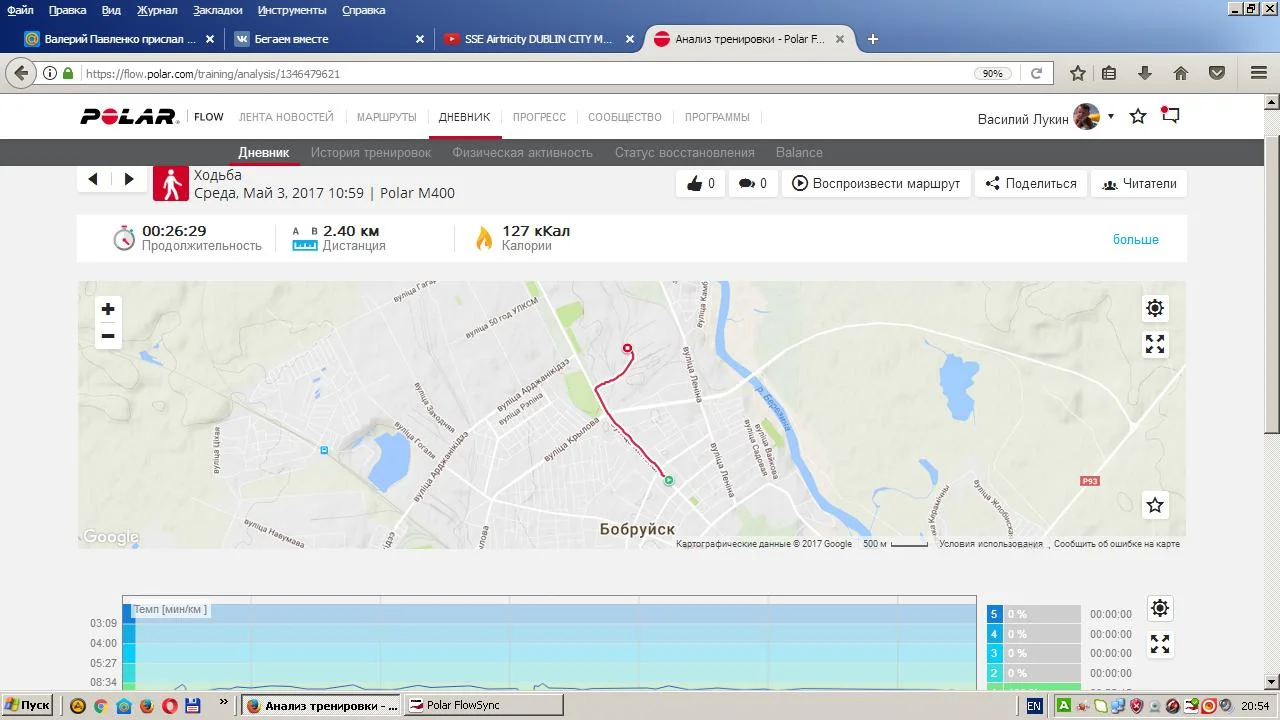Open the notifications flag icon
This screenshot has height=720, width=1280.
pos(1170,116)
